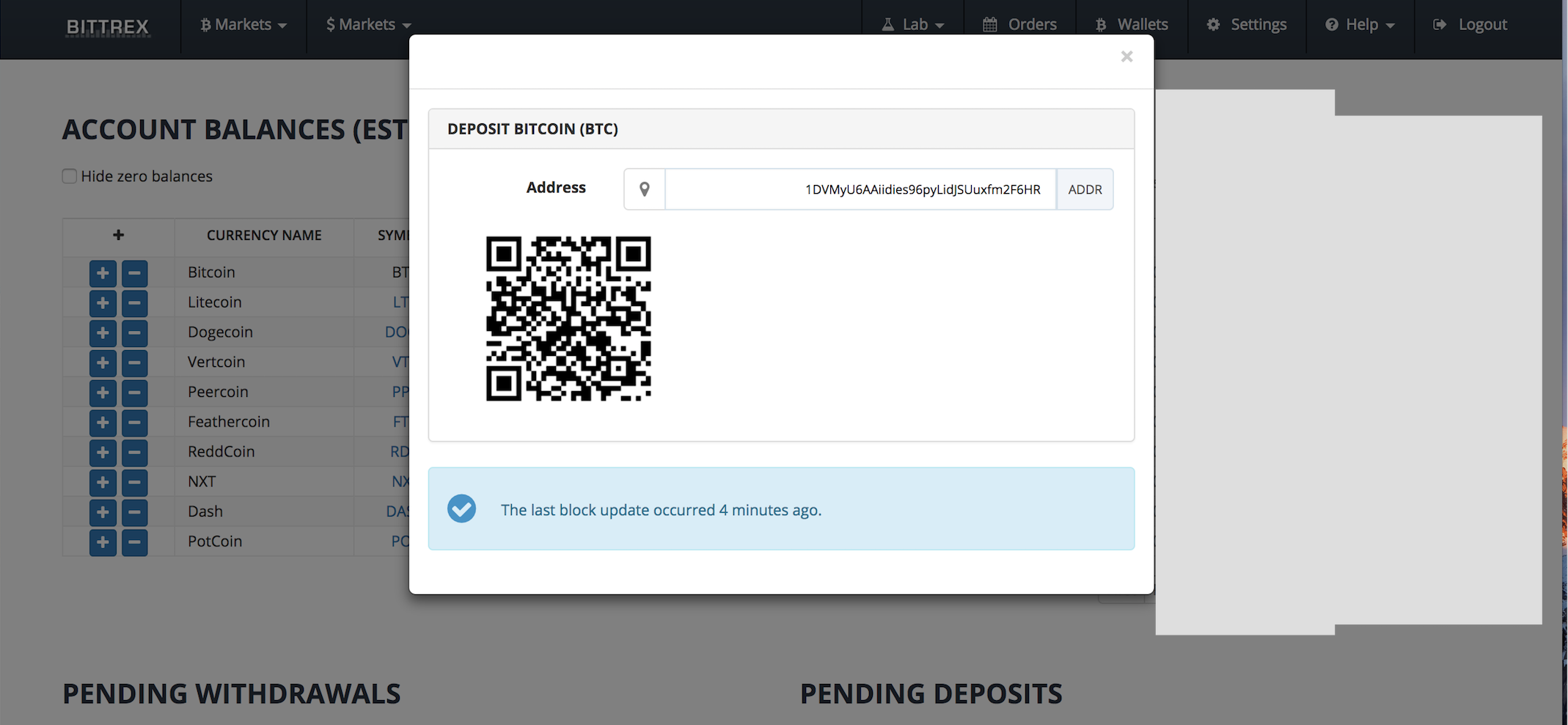The image size is (1568, 725).
Task: Click the PENDING DEPOSITS heading
Action: point(931,694)
